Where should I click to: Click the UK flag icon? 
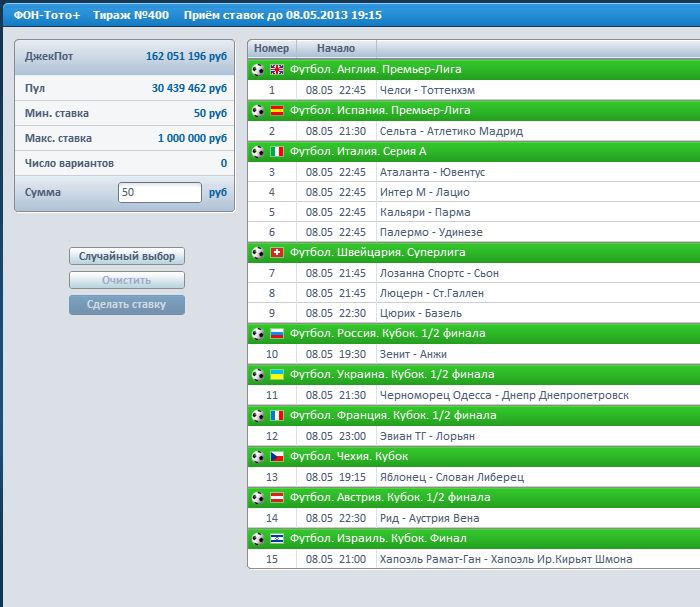[x=277, y=70]
